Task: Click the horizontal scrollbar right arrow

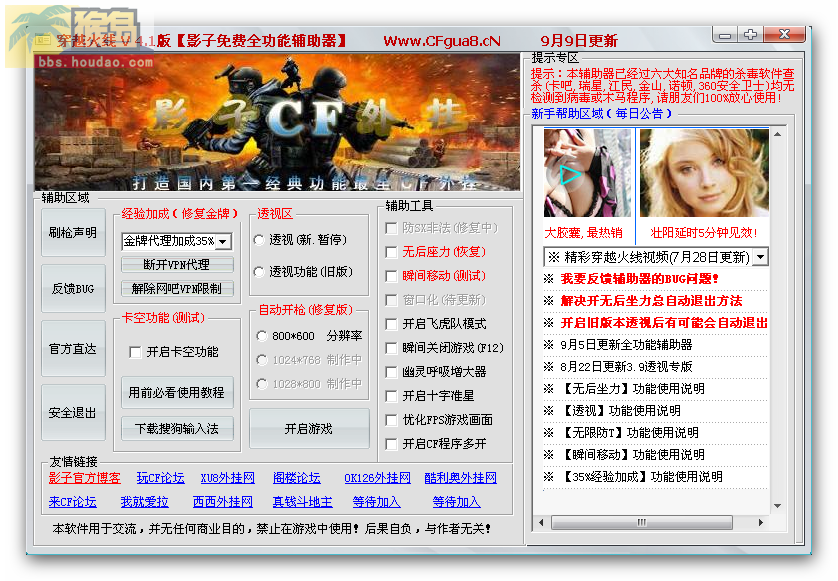Action: click(761, 522)
